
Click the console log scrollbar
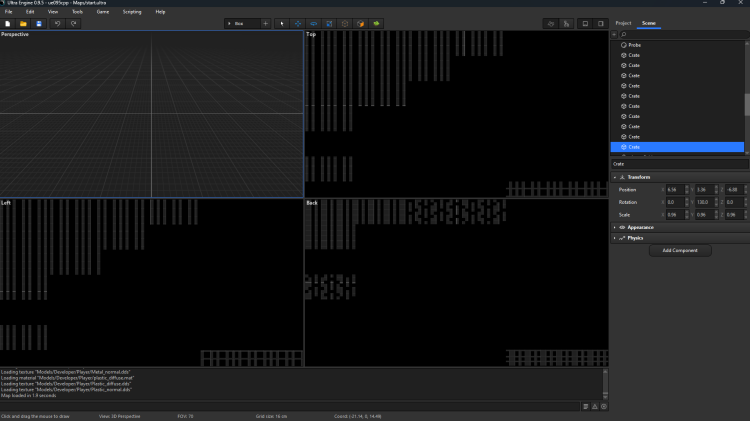pos(605,384)
